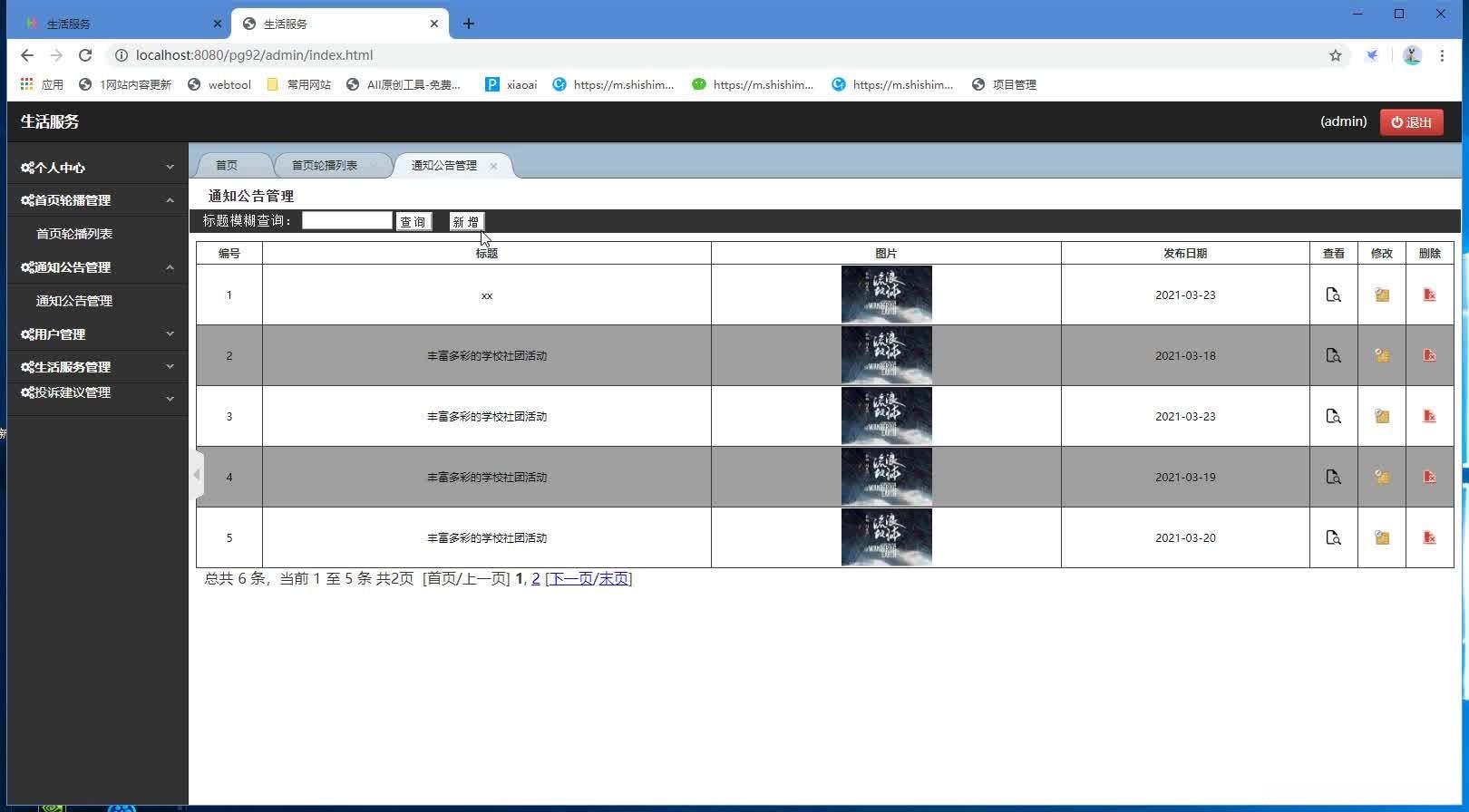Delete the announcement in row 2

click(x=1429, y=355)
